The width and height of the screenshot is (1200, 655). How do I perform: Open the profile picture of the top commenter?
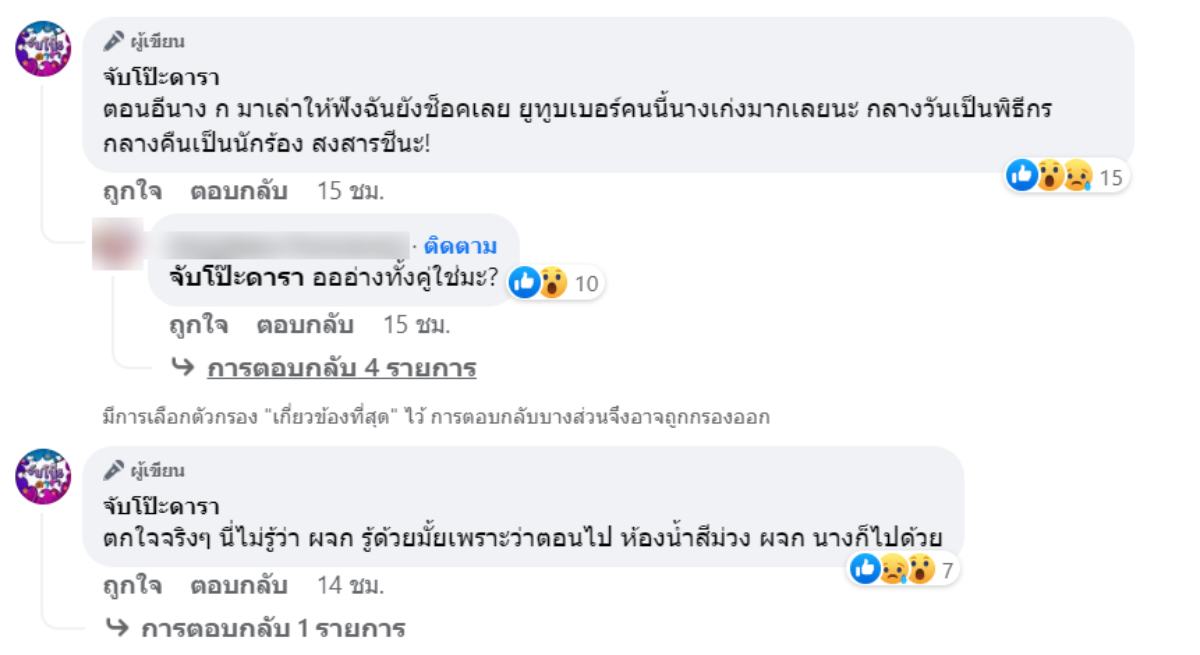coord(42,47)
